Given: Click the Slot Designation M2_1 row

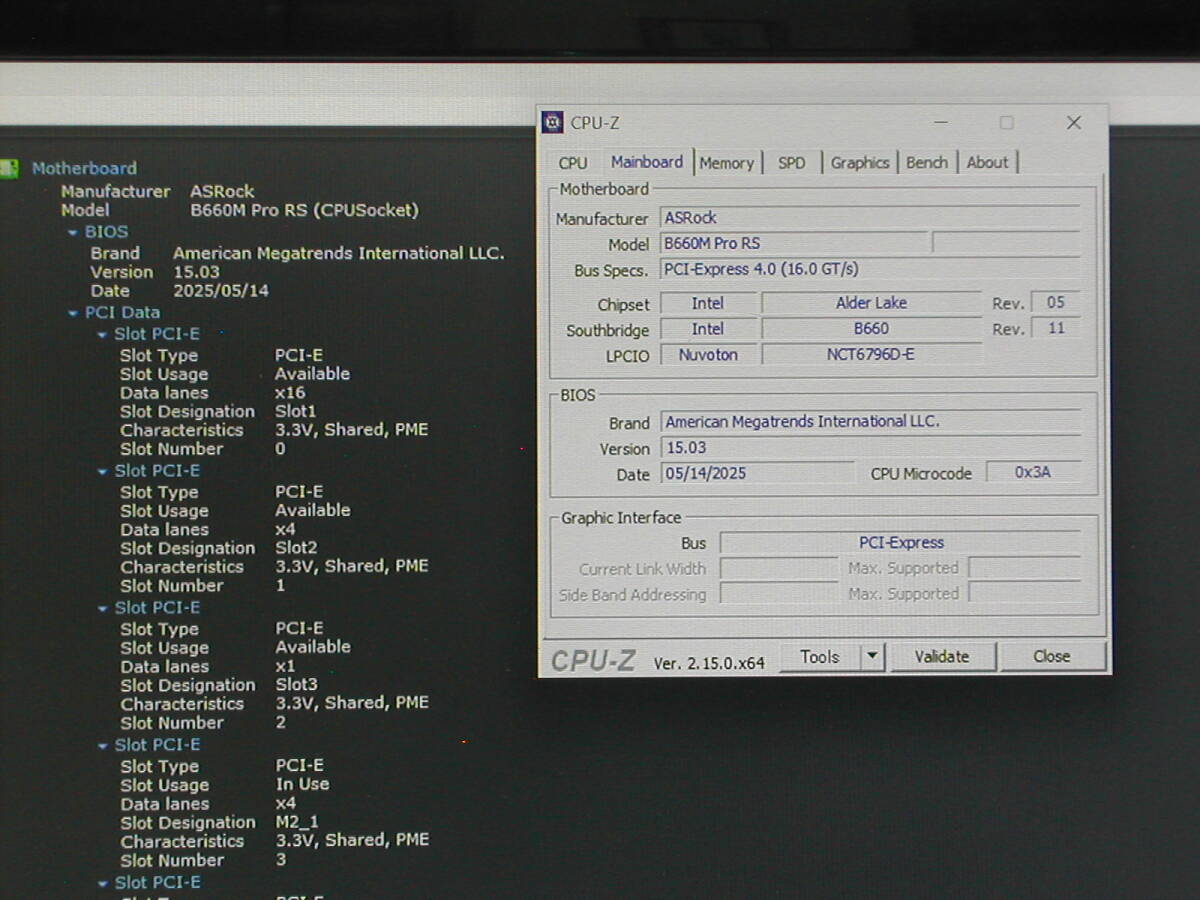Looking at the screenshot, I should (220, 823).
